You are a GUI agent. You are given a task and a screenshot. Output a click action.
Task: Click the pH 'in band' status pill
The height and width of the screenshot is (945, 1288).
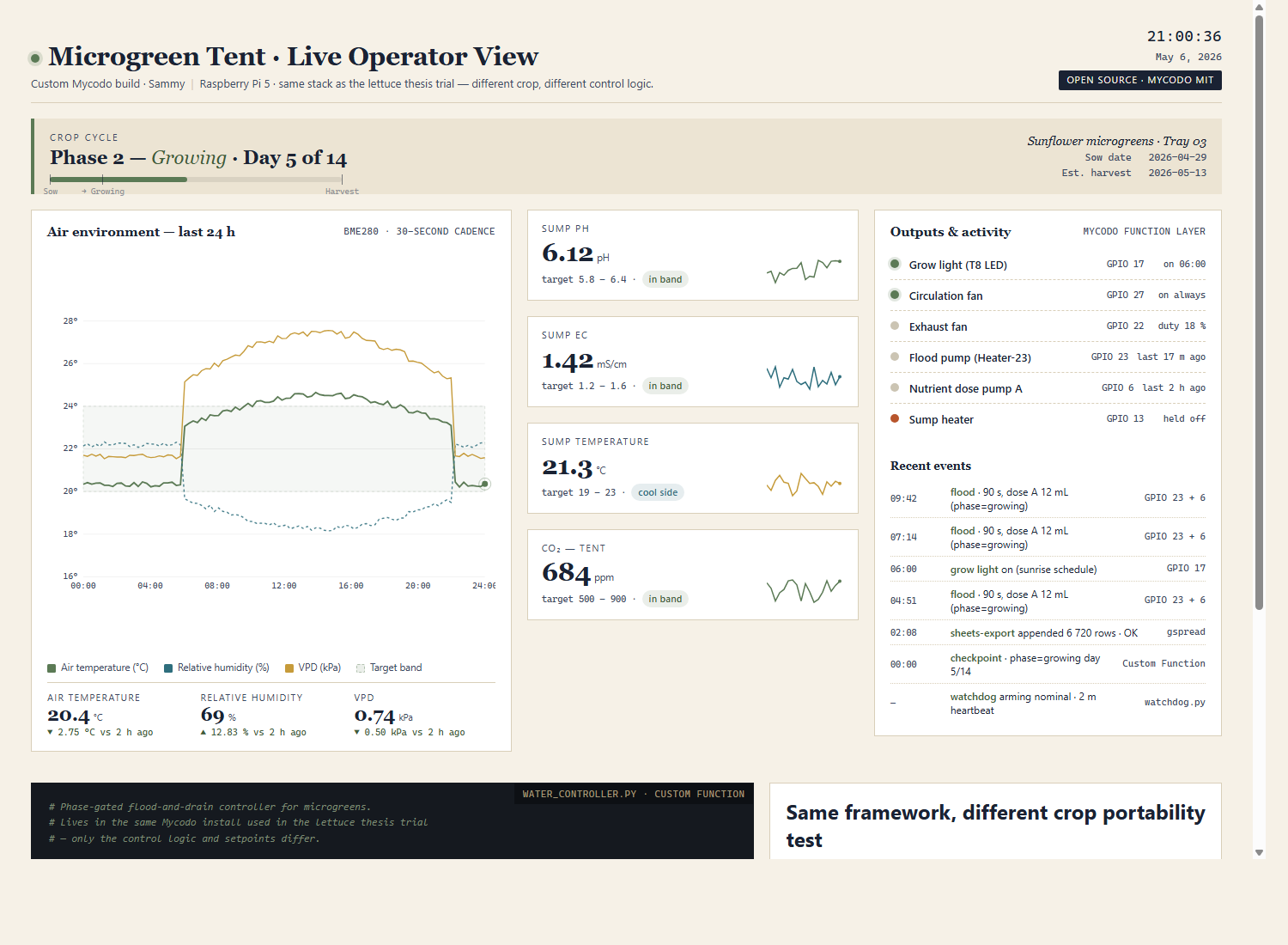[x=665, y=279]
